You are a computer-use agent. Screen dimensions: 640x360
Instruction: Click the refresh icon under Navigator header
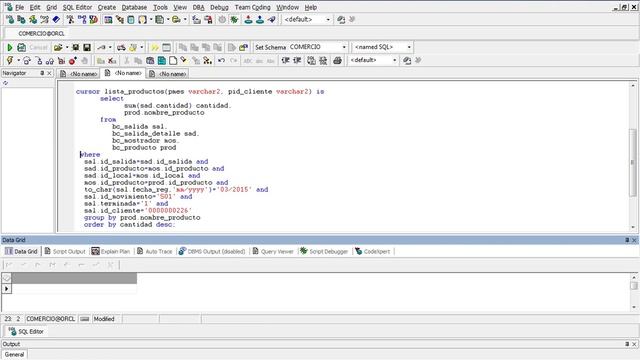coord(6,83)
